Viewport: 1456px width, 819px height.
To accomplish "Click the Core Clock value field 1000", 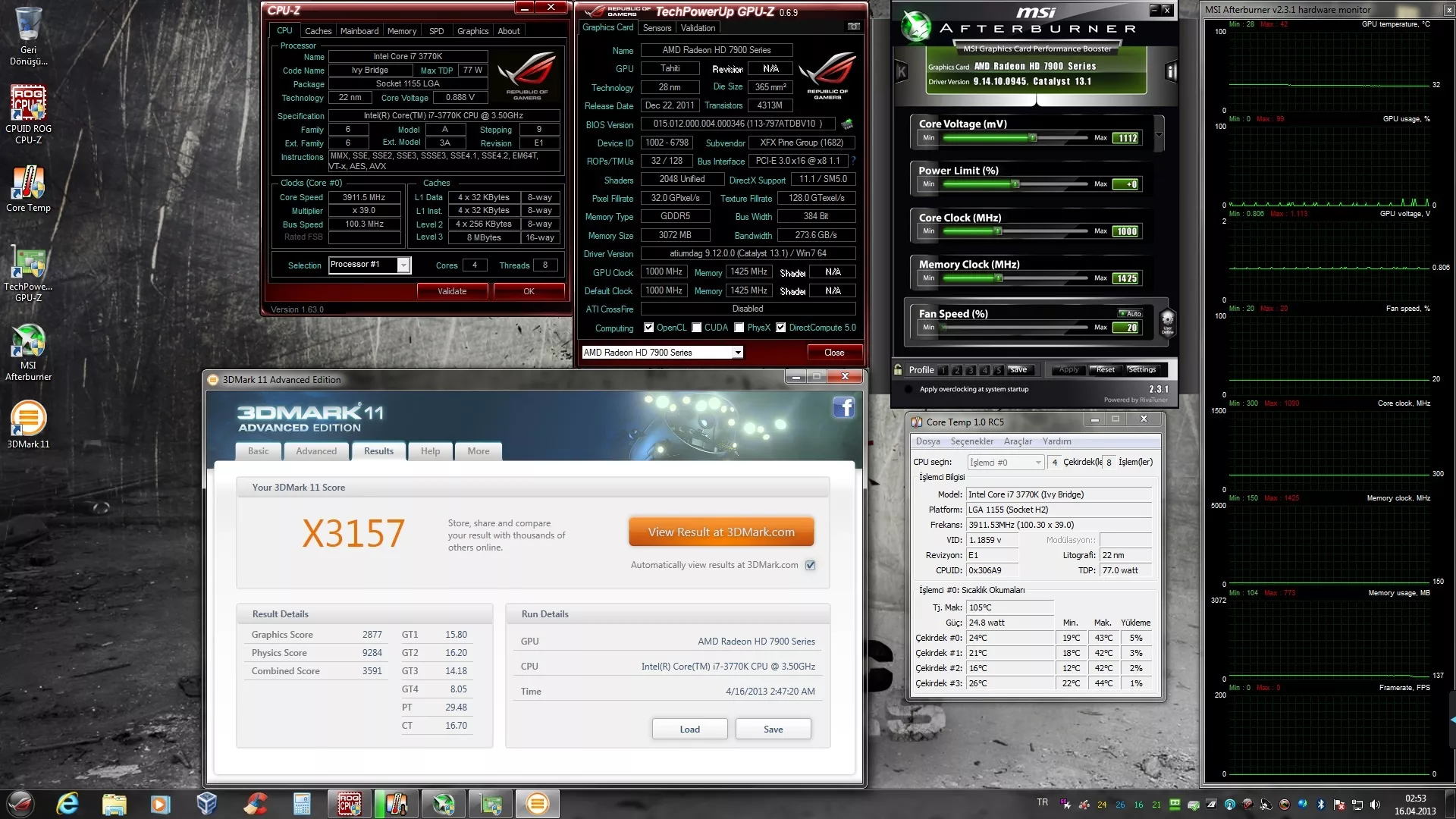I will pyautogui.click(x=1126, y=231).
